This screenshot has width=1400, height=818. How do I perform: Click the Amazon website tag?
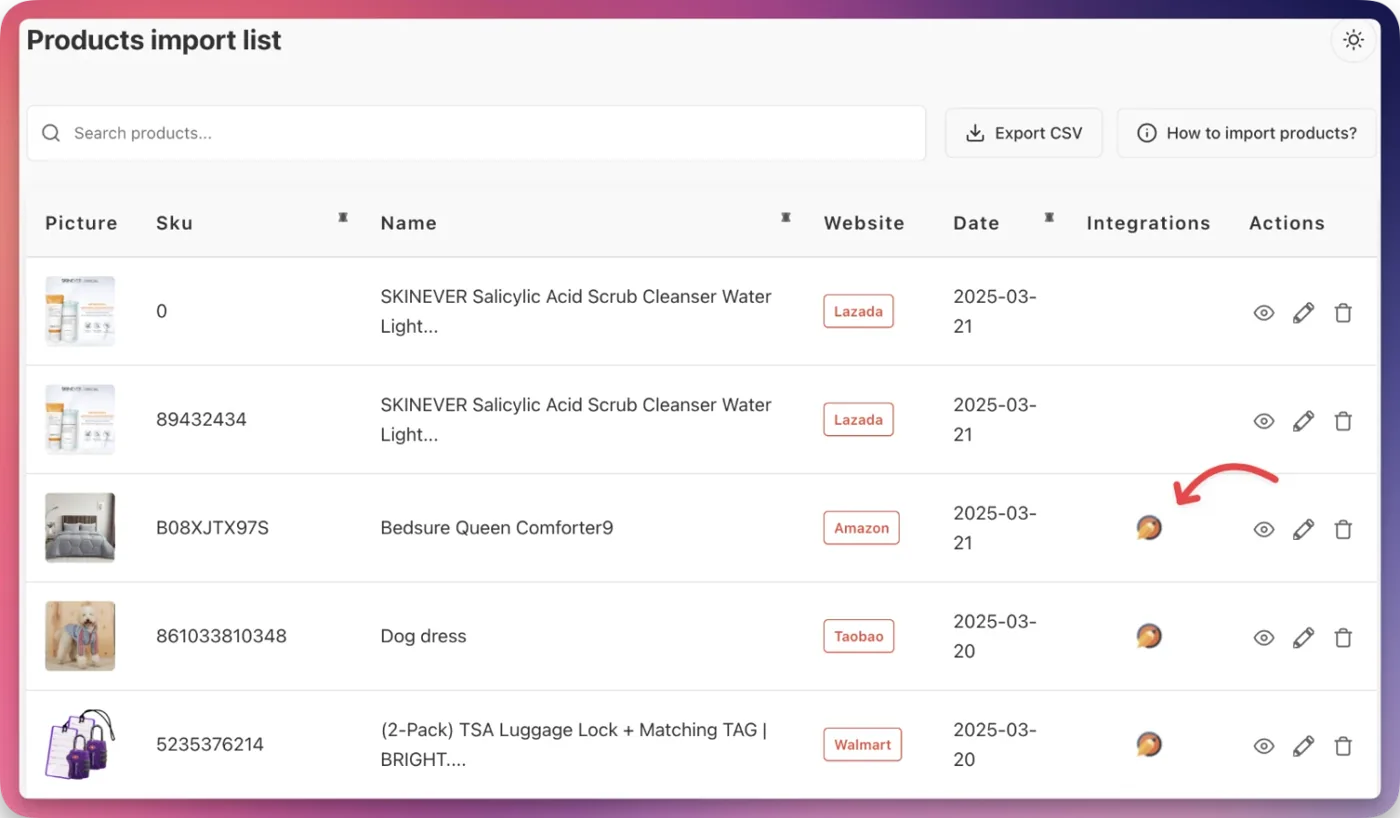861,527
